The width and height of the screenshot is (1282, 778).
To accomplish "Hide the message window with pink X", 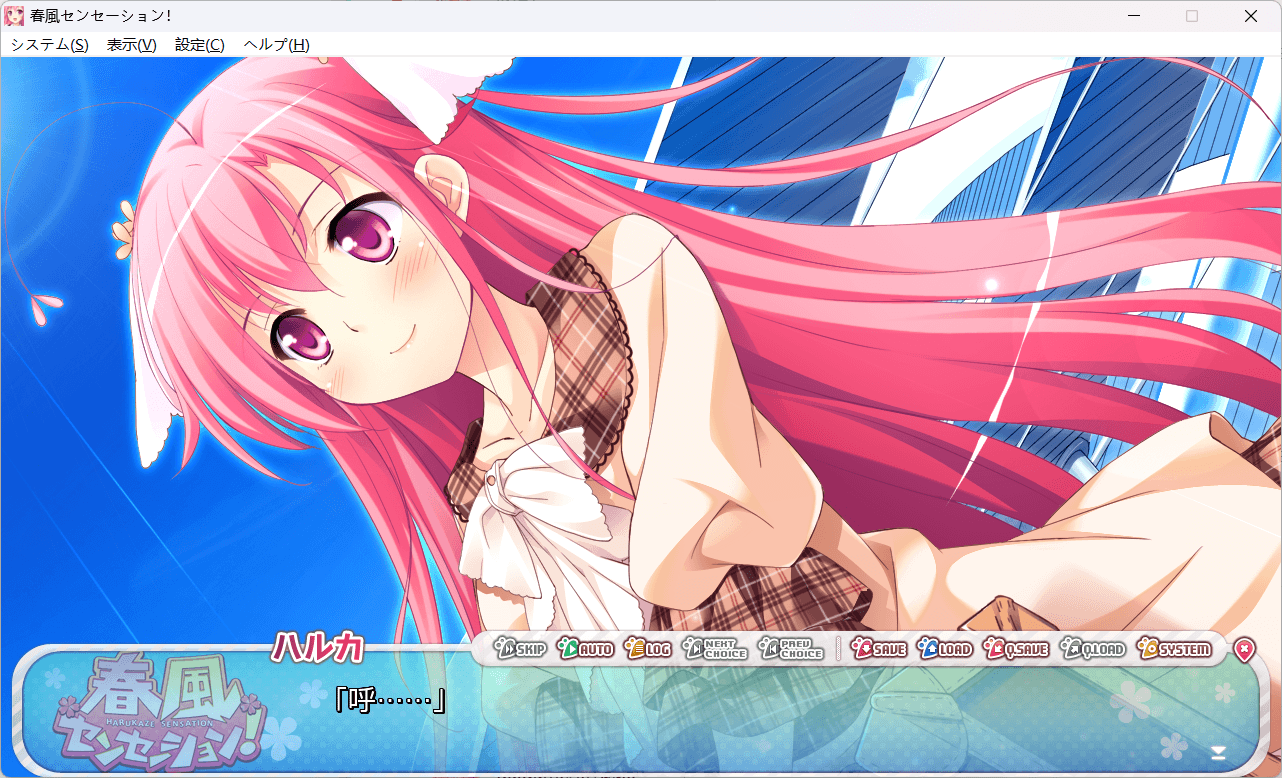I will click(x=1243, y=650).
